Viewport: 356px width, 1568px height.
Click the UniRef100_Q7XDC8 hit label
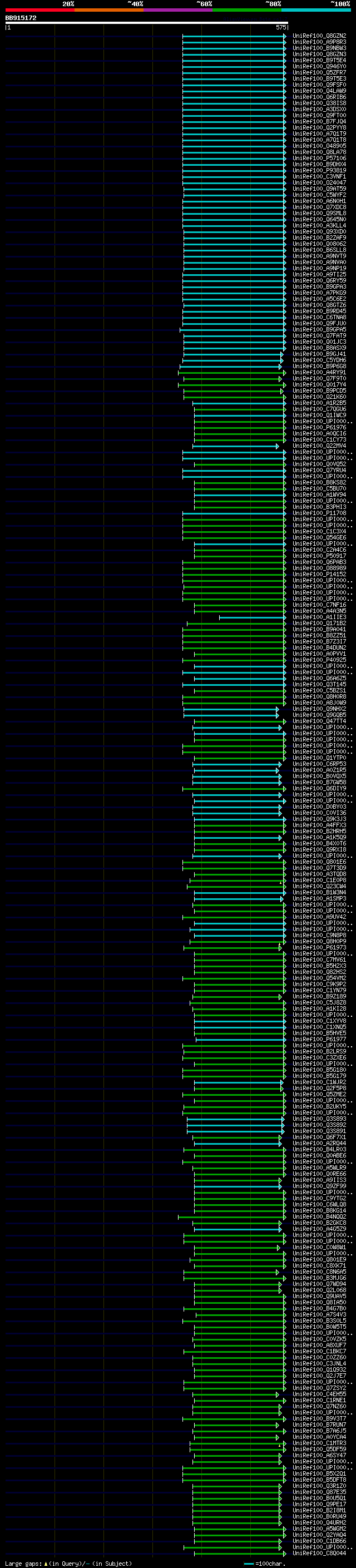click(x=319, y=207)
